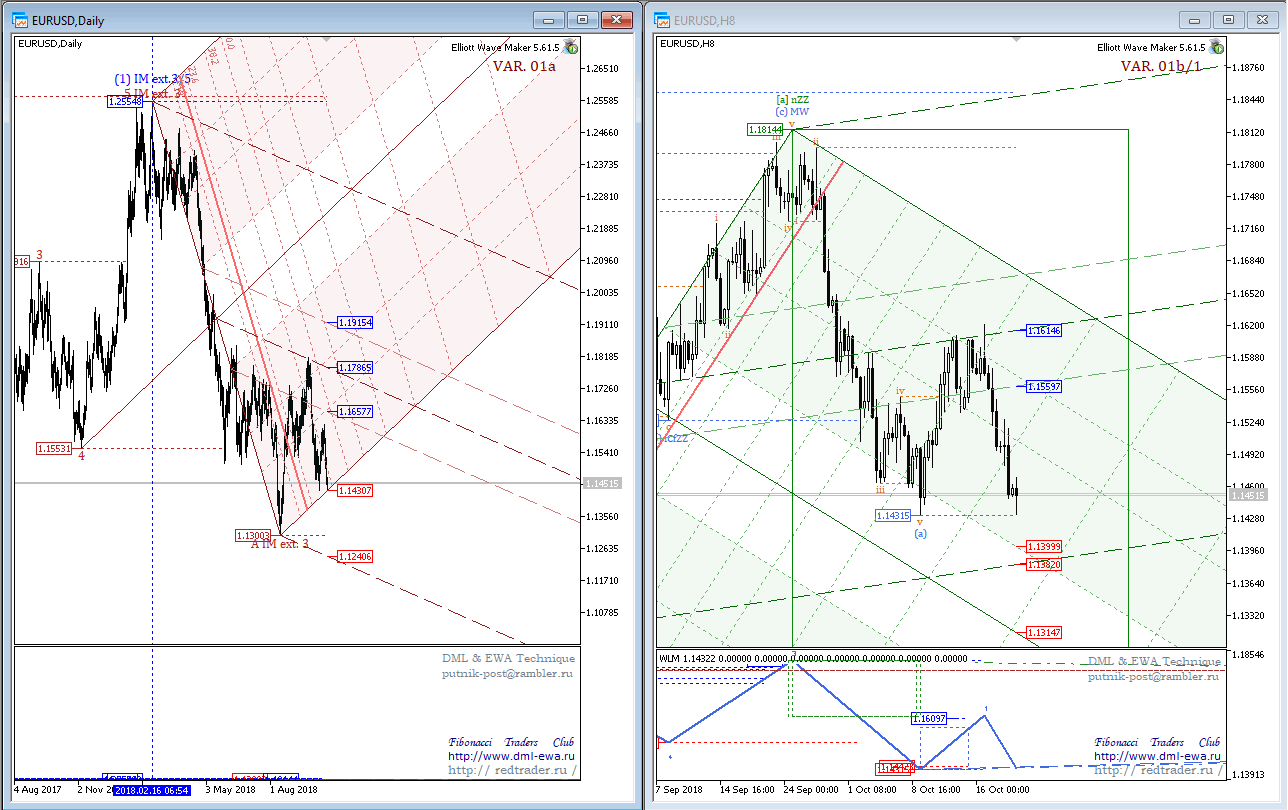Select the 1.19154 price label on Daily chart
The image size is (1288, 810).
point(355,323)
